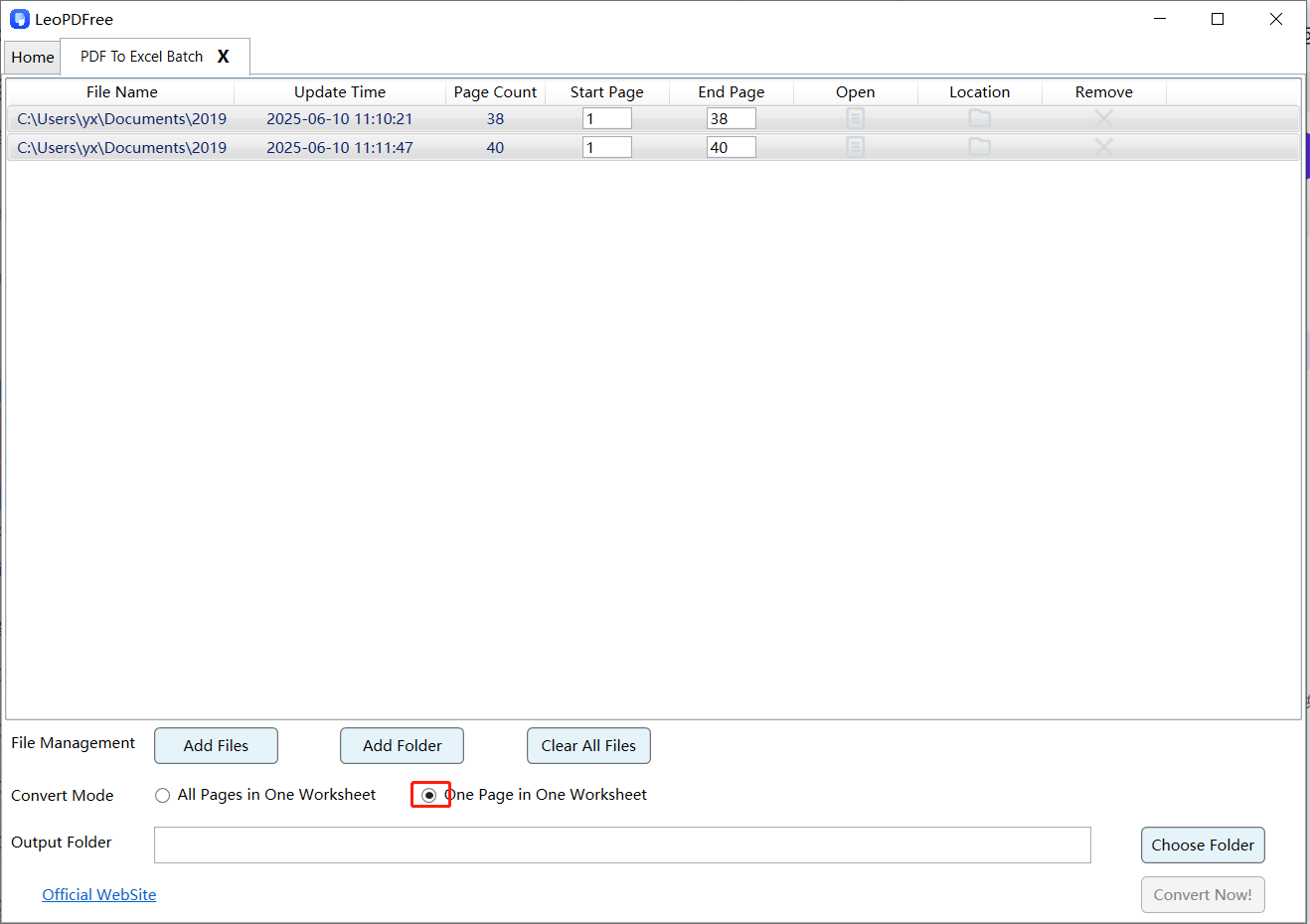Screen dimensions: 1310x924
Task: Choose an output folder
Action: [1203, 845]
